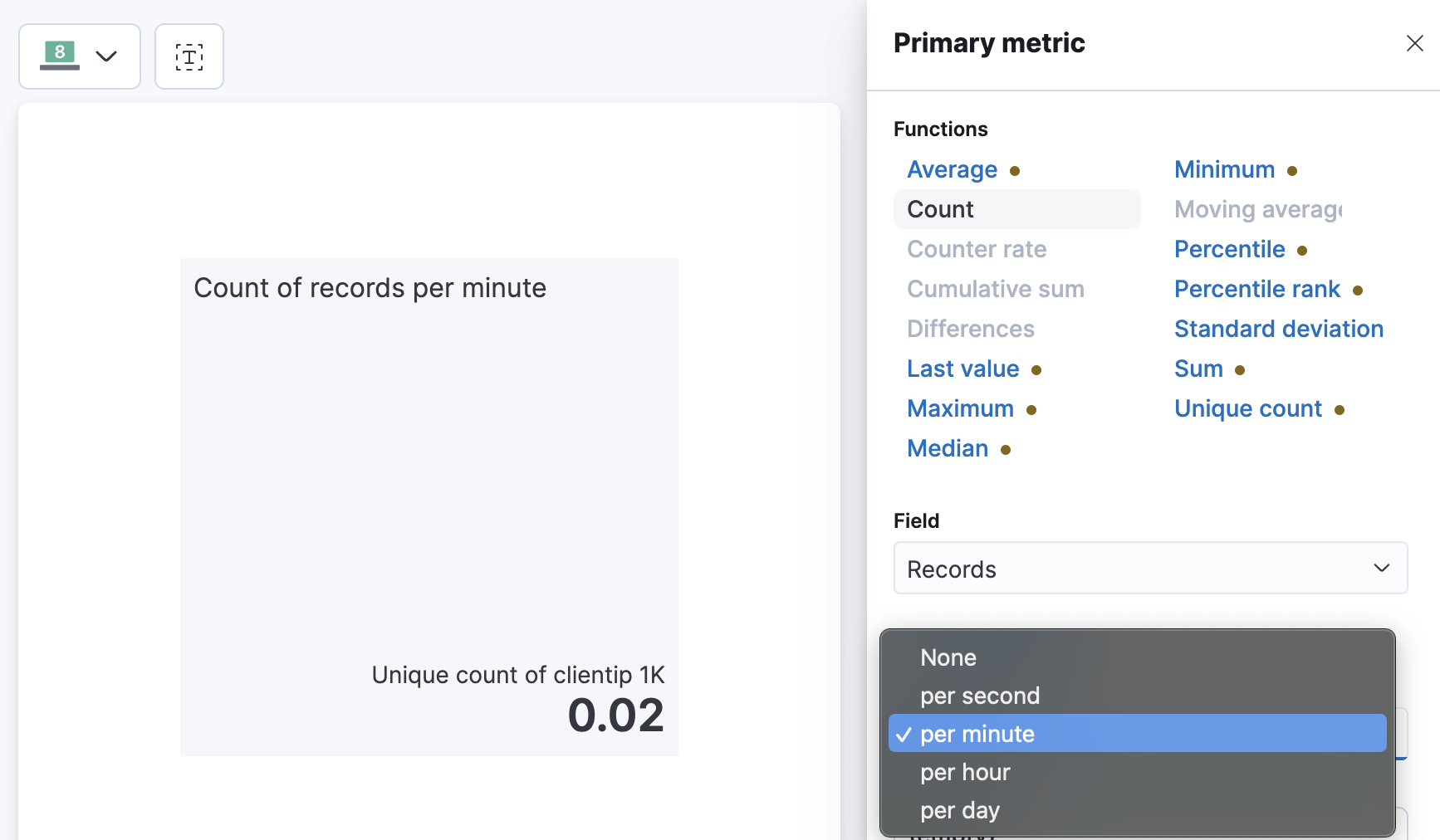Select Percentile rank from Functions

(1256, 289)
